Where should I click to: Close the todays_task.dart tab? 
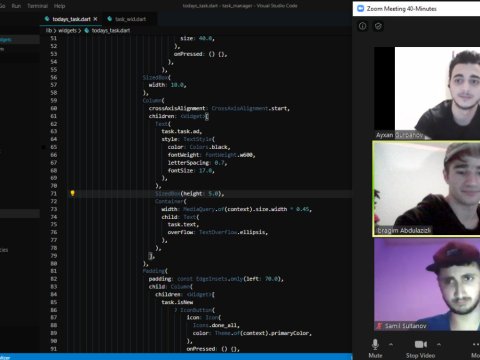pyautogui.click(x=95, y=19)
